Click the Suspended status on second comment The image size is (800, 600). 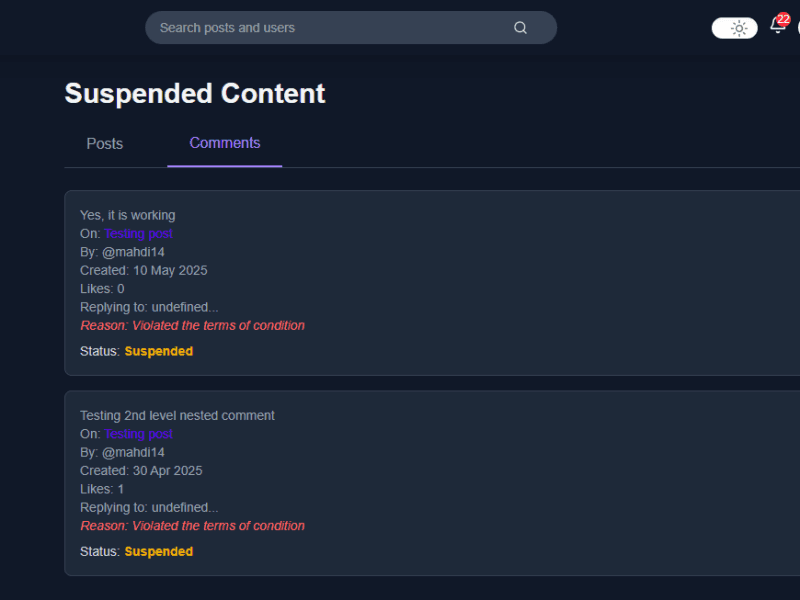[x=158, y=551]
